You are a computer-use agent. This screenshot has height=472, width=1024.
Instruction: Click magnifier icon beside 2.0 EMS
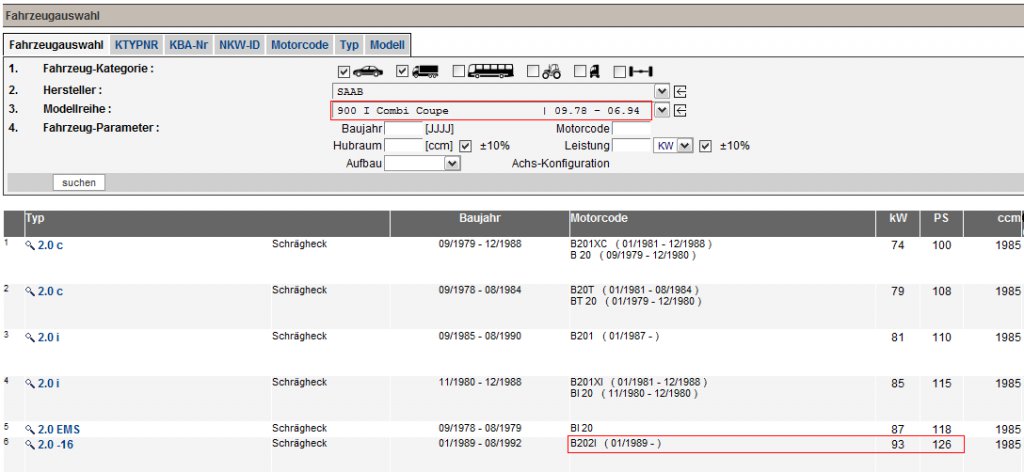29,430
